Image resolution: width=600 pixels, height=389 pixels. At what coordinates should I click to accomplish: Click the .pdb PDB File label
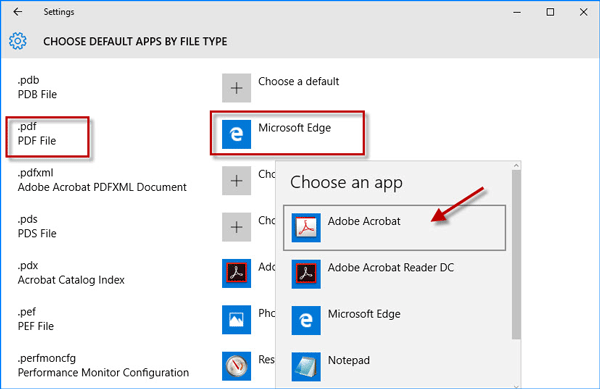37,87
